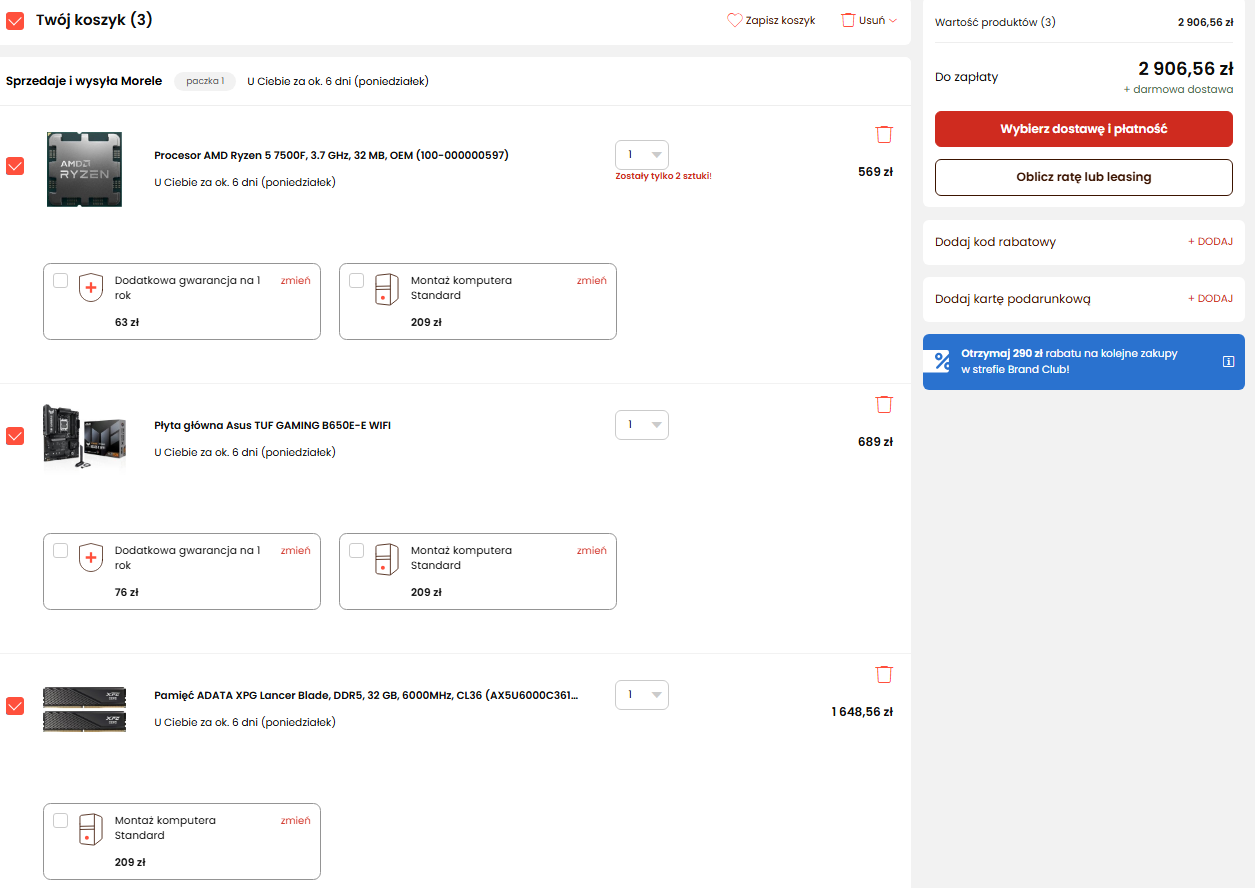This screenshot has height=888, width=1255.
Task: Remove ADATA memory with its trash icon
Action: 884,674
